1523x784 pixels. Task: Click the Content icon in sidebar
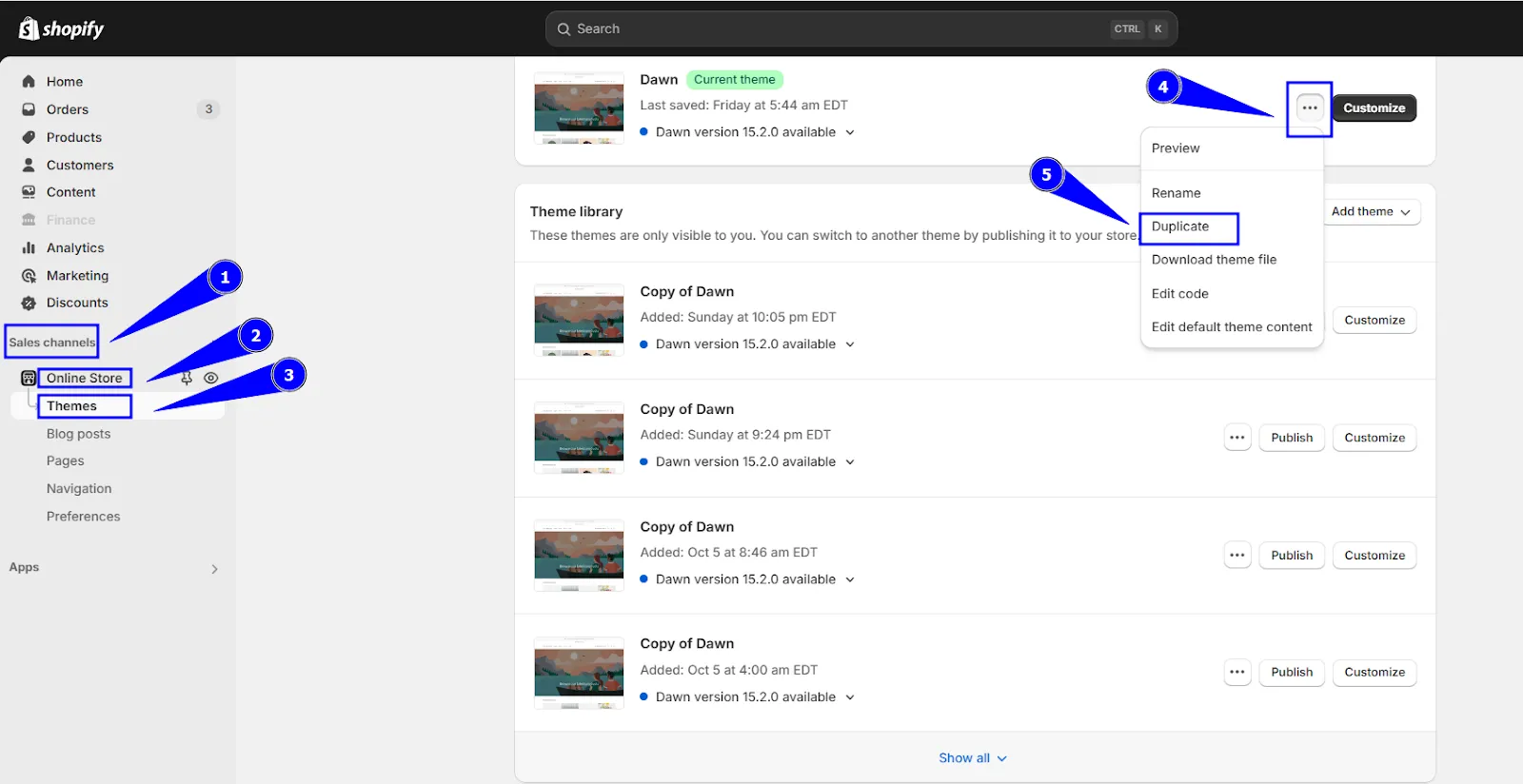tap(29, 192)
